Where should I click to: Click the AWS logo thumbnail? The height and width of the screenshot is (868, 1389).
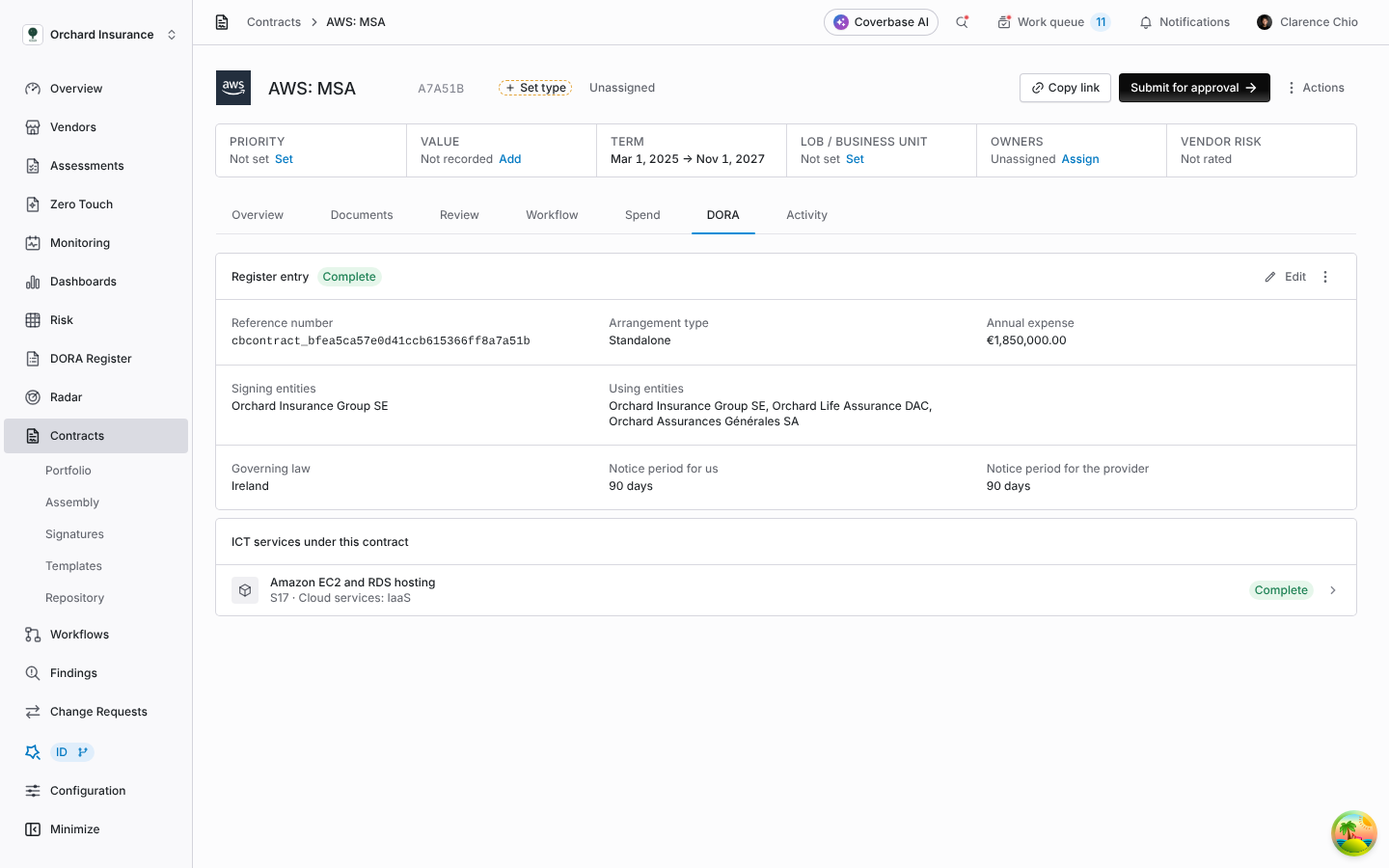pos(233,88)
